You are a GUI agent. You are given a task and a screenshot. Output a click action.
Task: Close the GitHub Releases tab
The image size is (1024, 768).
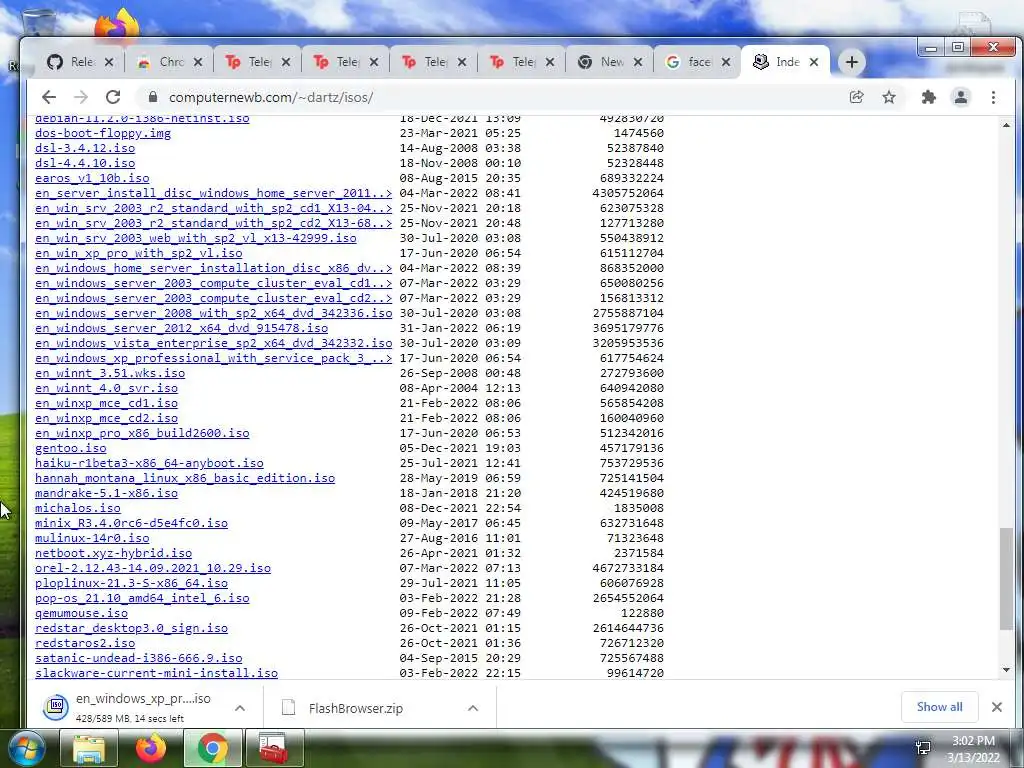pyautogui.click(x=109, y=62)
